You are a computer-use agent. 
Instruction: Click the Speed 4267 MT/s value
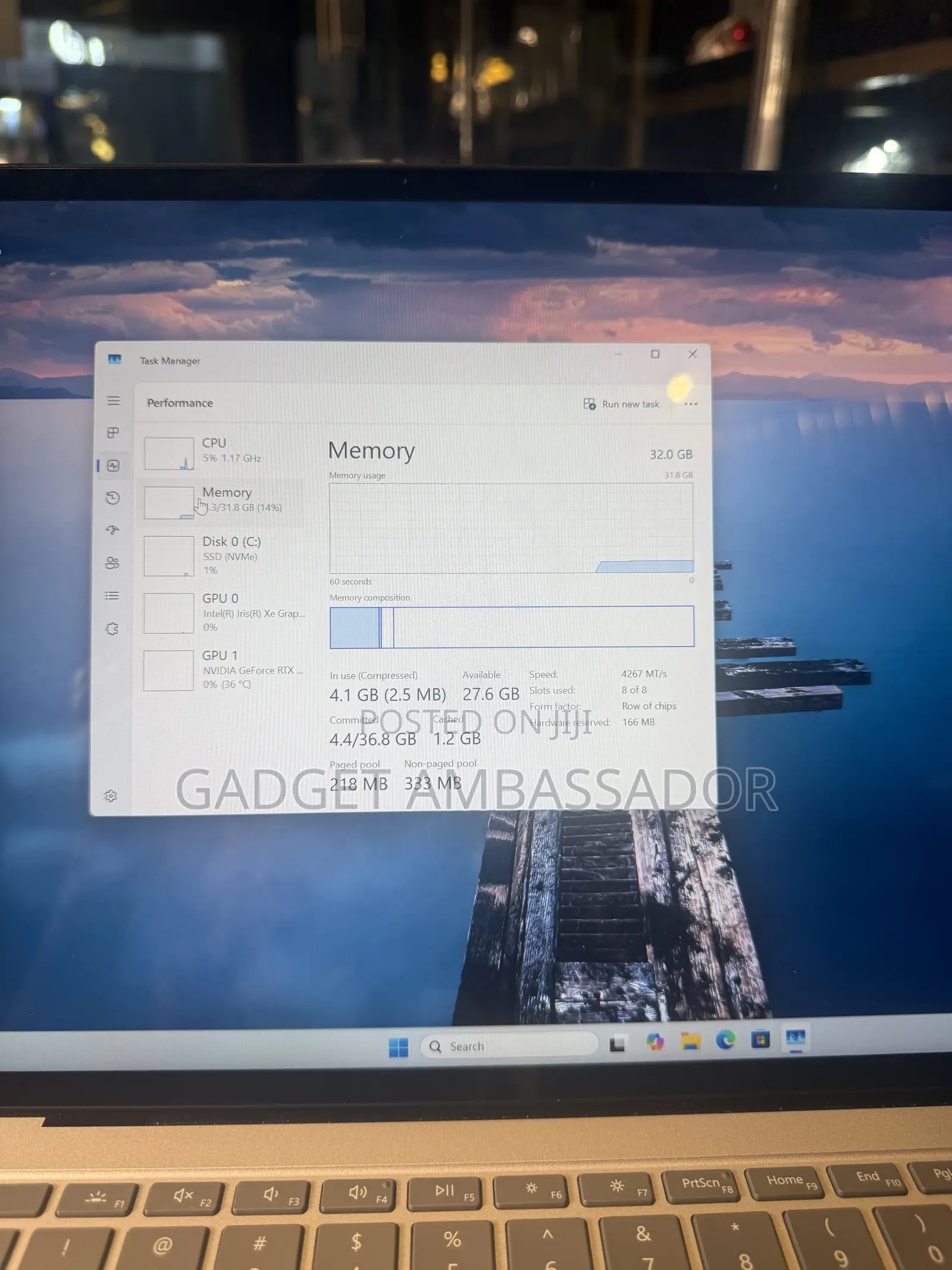[644, 674]
